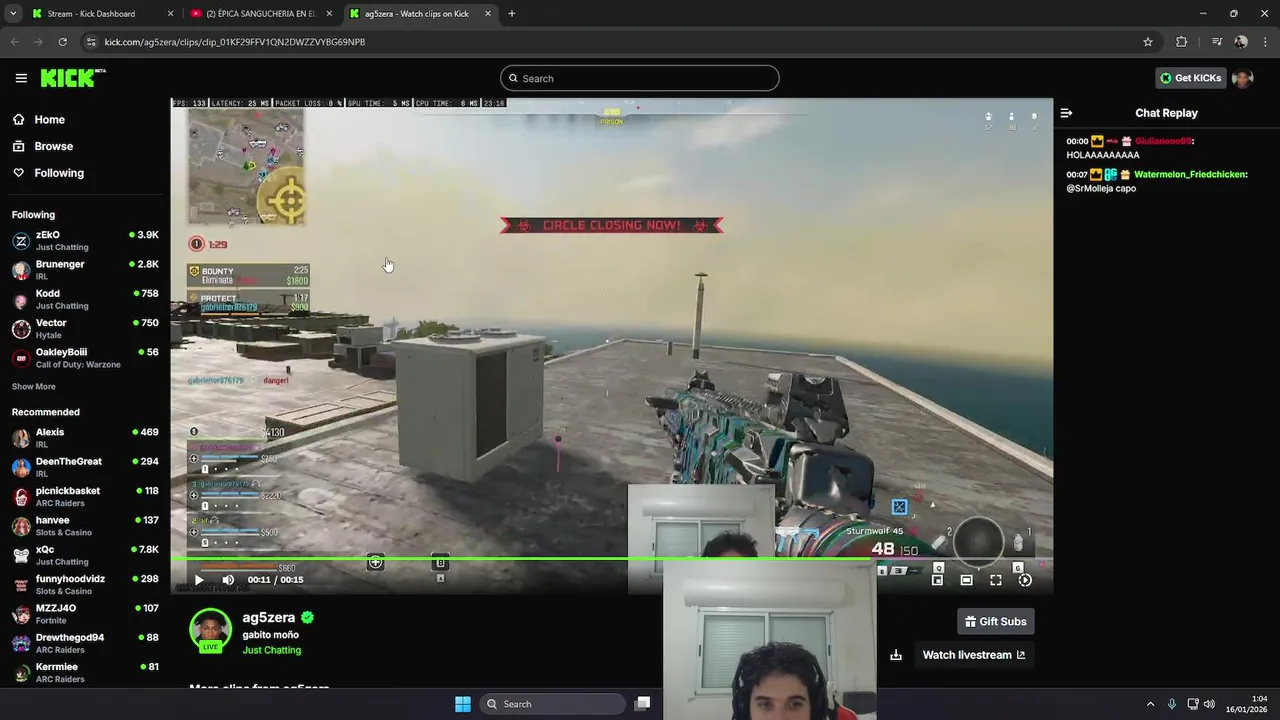Play the clip with the play button
This screenshot has width=1280, height=720.
[x=198, y=580]
